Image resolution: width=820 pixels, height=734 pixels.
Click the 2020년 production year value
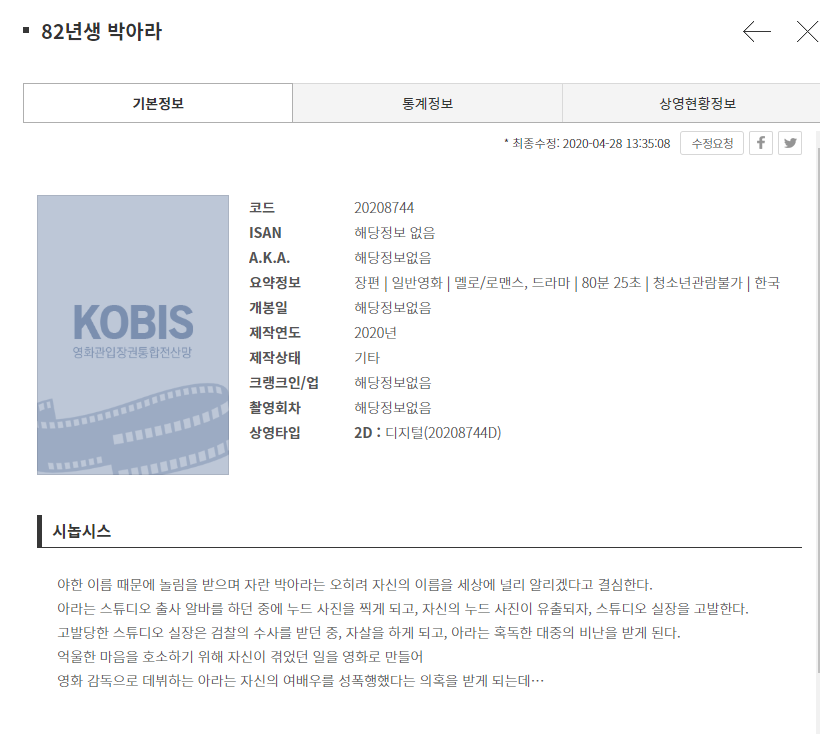[x=375, y=333]
